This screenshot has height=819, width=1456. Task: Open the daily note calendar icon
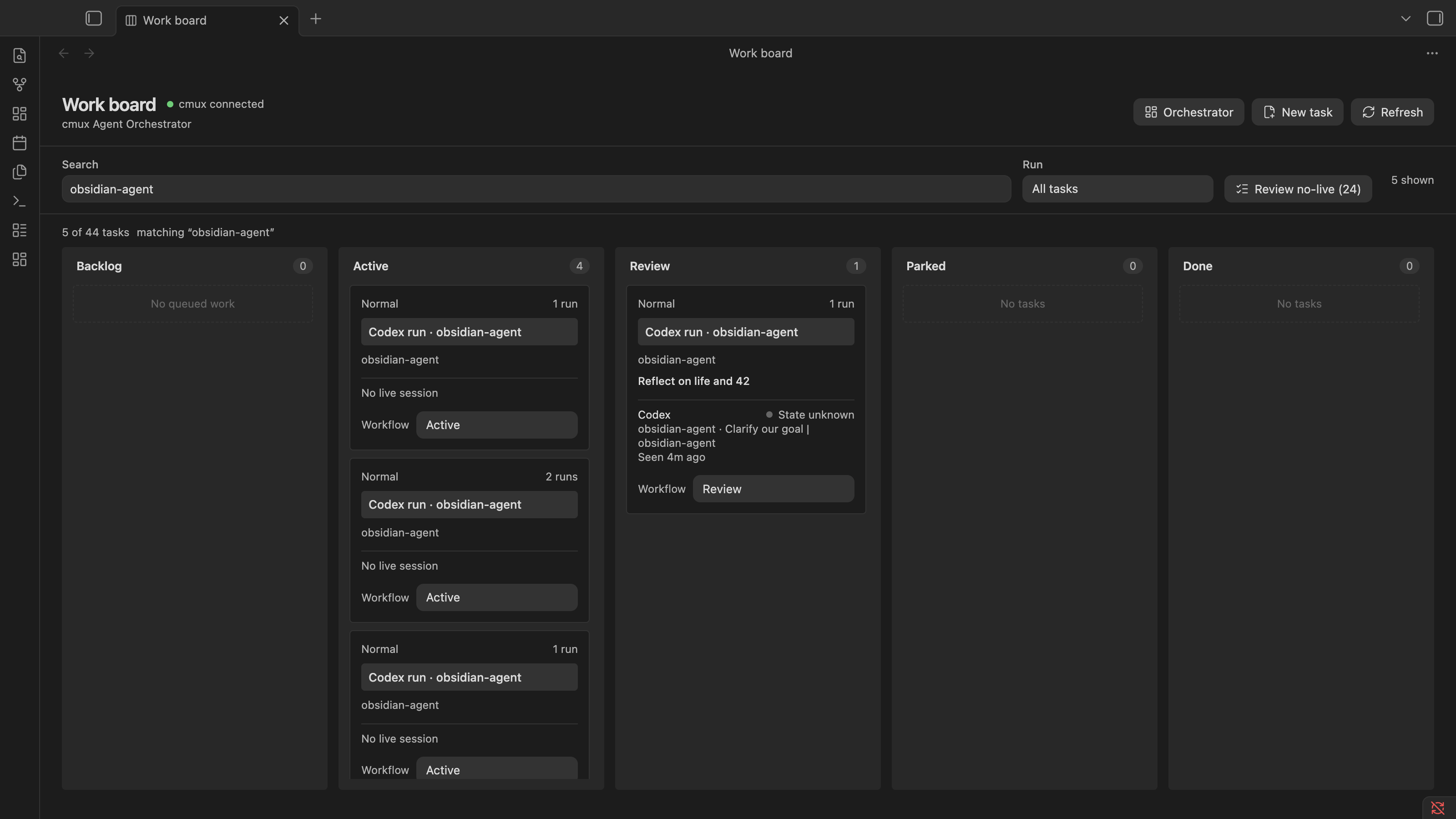click(x=20, y=143)
